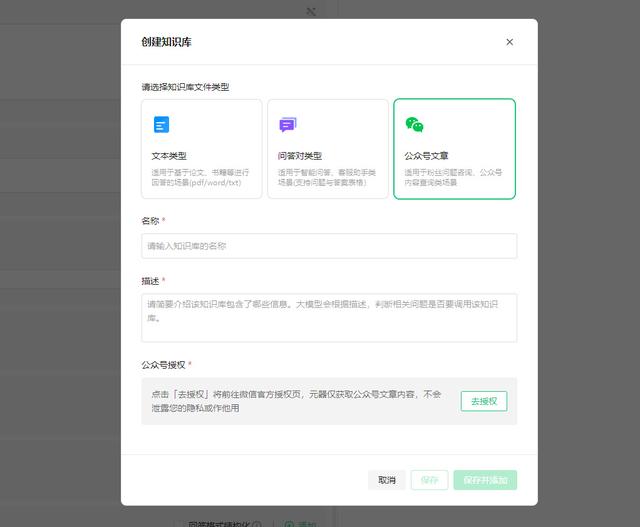Click the plus 添加 icon behind the dialog
The image size is (640, 527).
click(x=289, y=523)
